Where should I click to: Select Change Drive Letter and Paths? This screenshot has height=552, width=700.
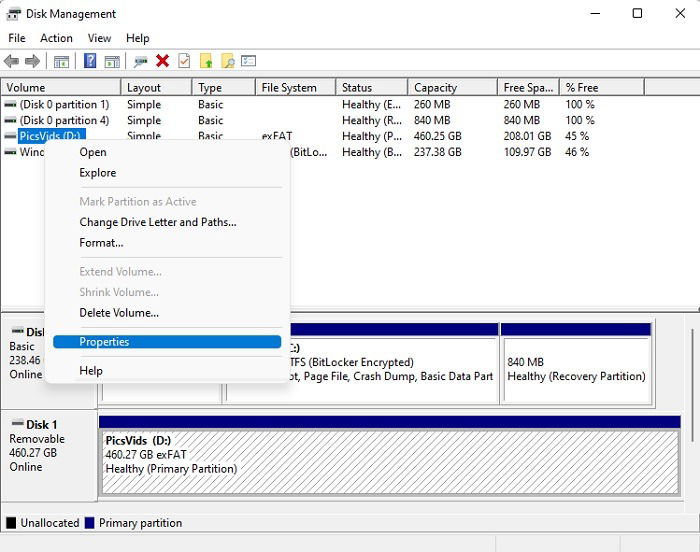pos(167,222)
